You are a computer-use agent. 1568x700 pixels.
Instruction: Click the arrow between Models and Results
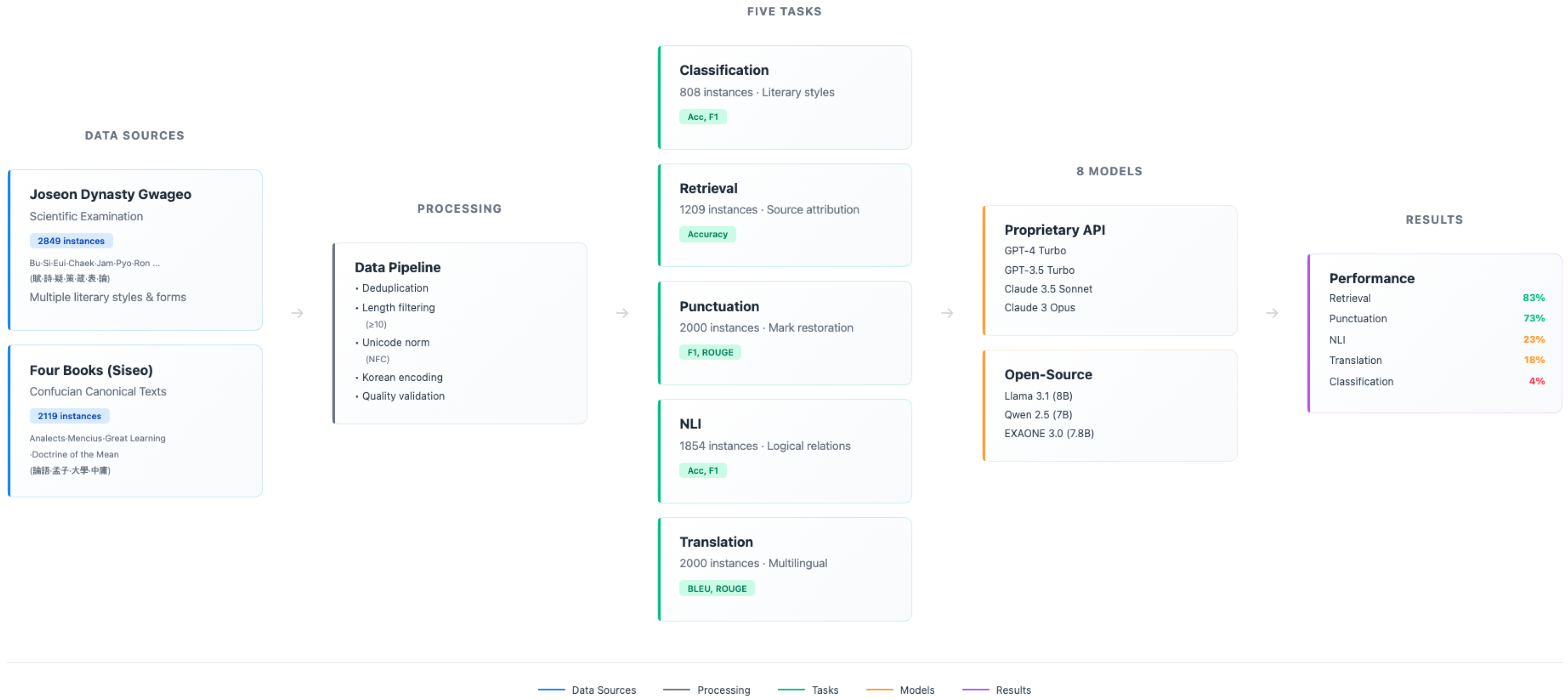pyautogui.click(x=1272, y=313)
